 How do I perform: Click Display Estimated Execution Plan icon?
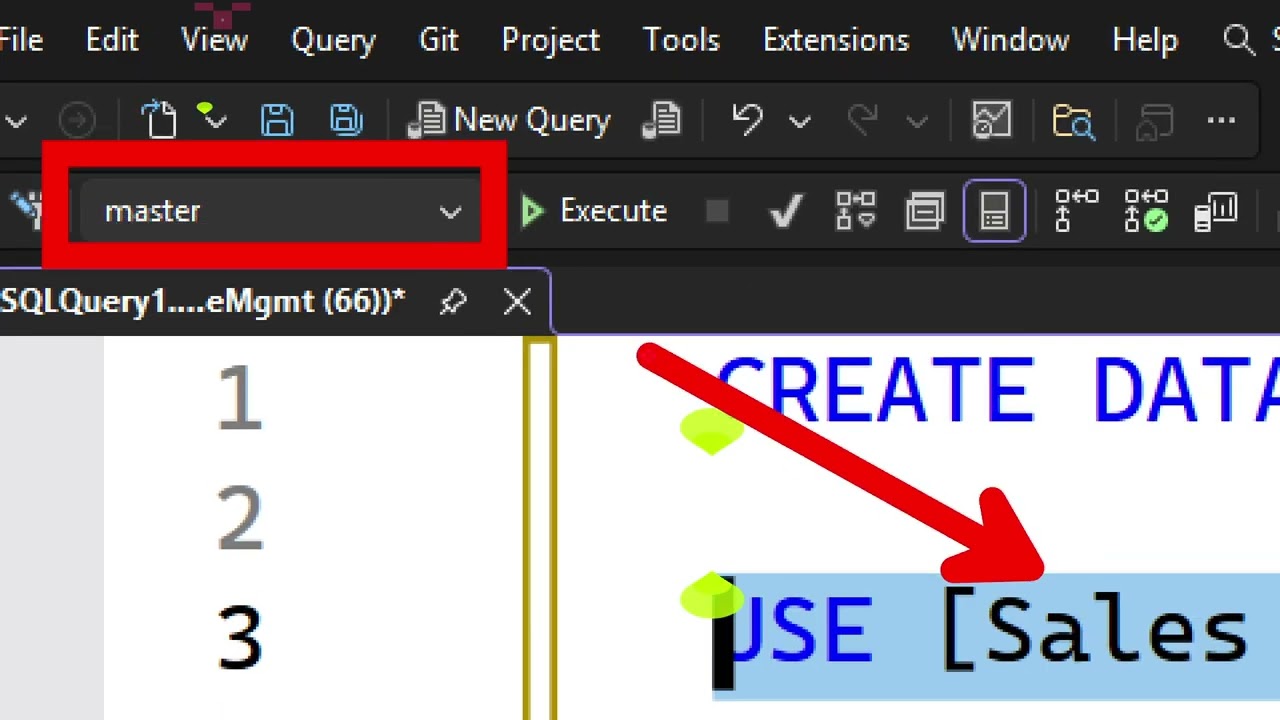856,211
